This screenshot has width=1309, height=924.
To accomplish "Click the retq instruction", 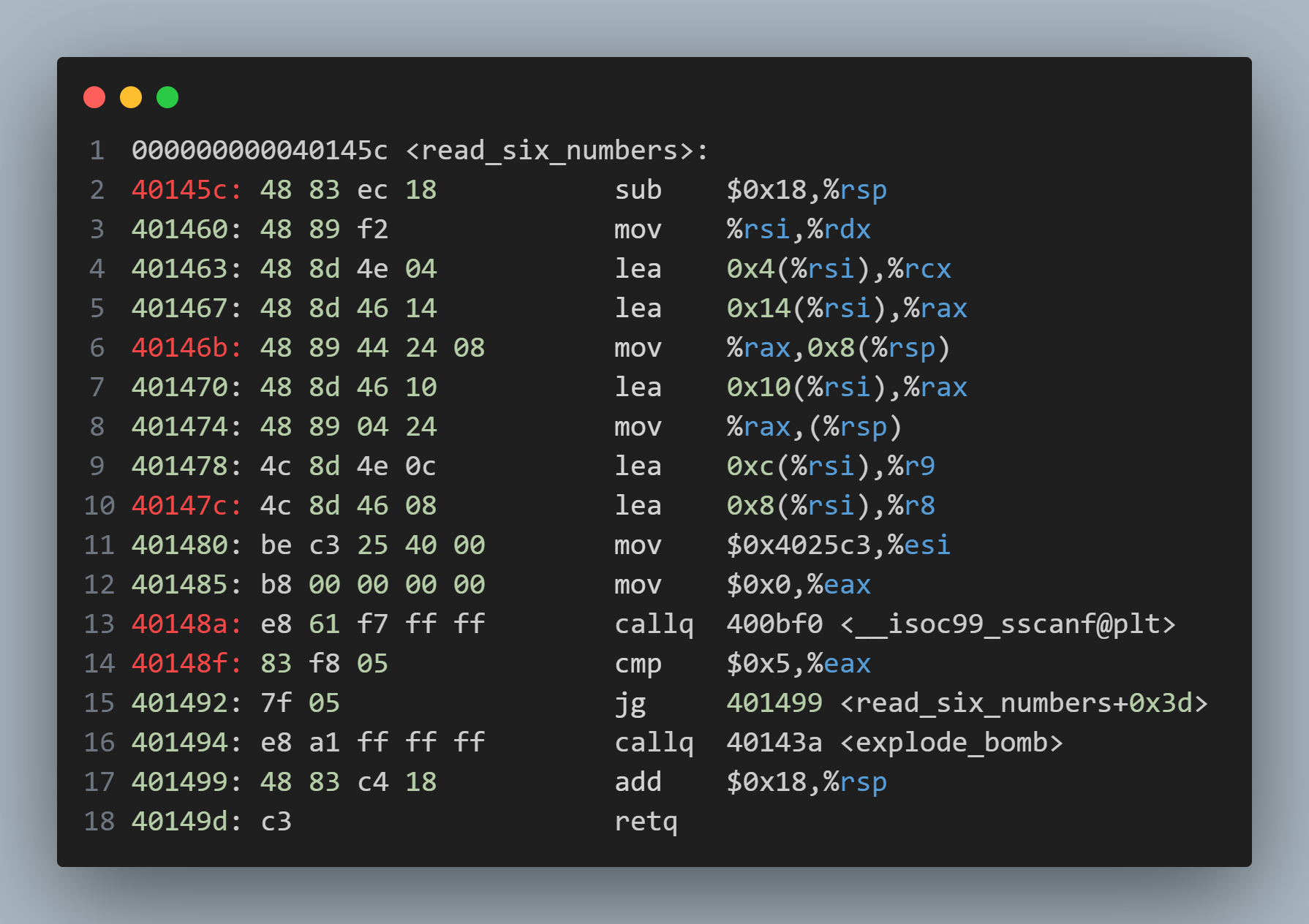I will (646, 822).
